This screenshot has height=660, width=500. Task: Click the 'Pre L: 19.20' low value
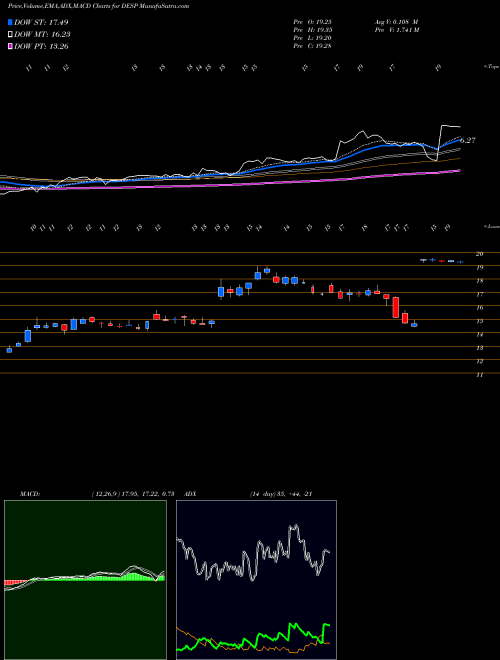pos(312,38)
